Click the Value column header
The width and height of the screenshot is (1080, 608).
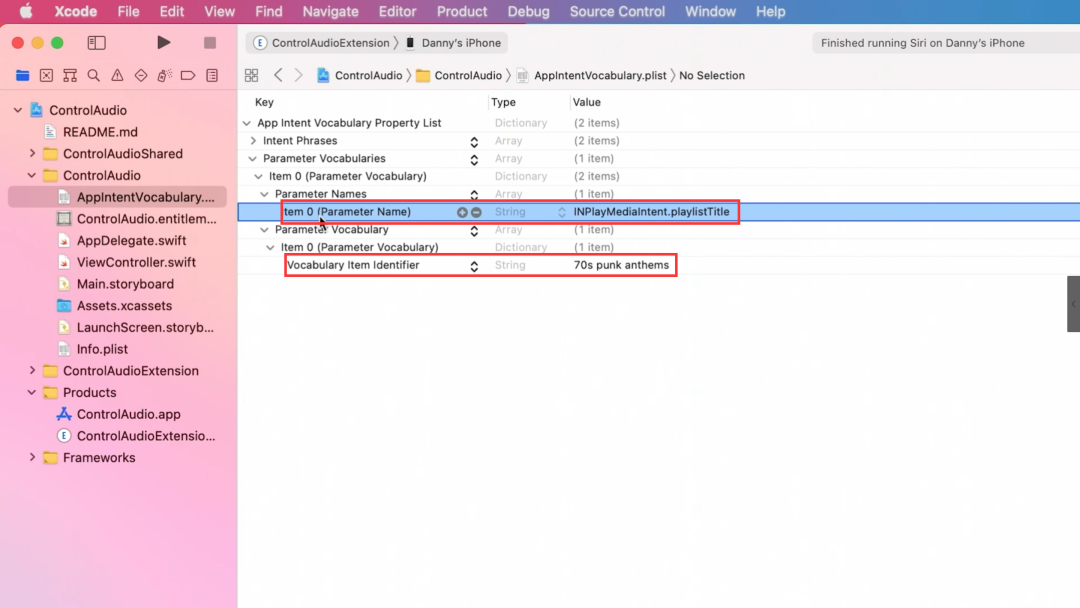click(587, 102)
